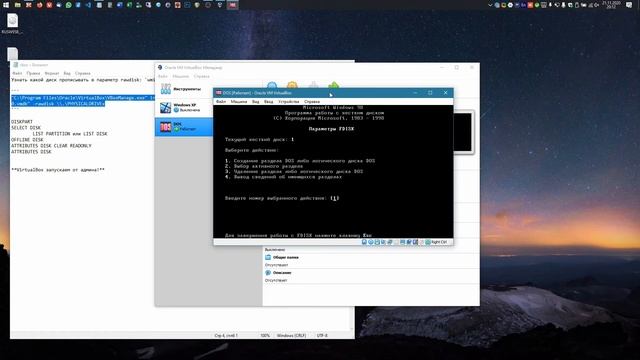640x360 pixels.
Task: Click the mouse integration status icon
Action: click(422, 242)
